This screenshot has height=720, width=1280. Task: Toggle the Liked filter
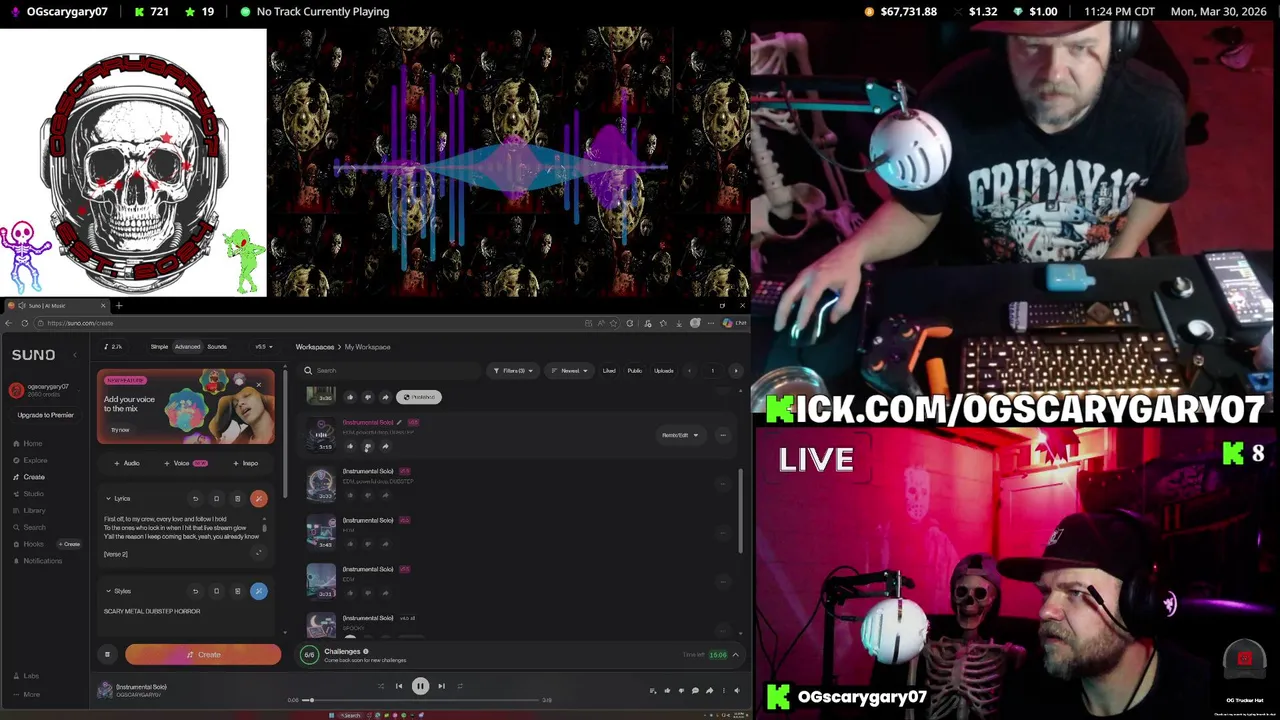[609, 371]
